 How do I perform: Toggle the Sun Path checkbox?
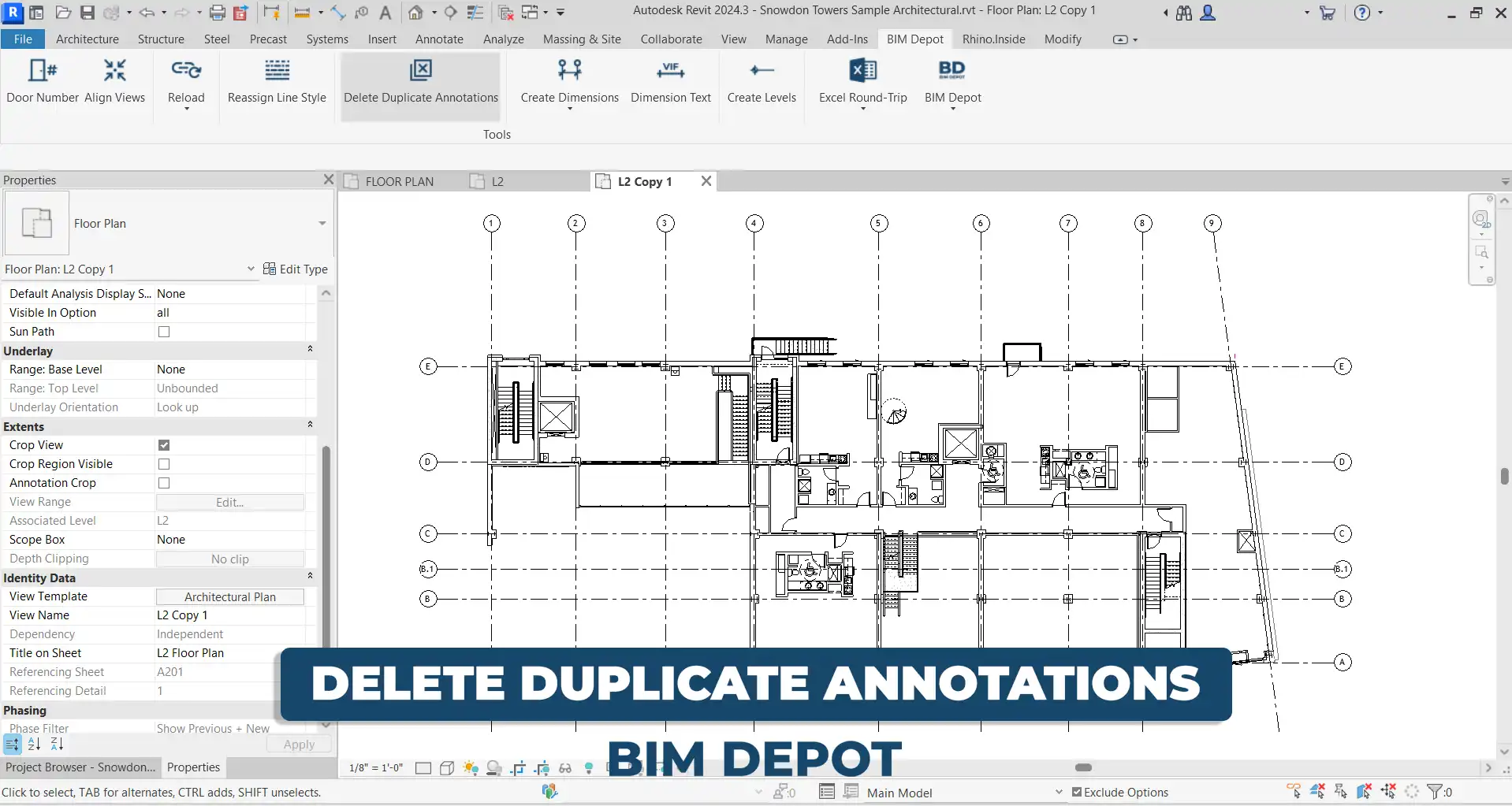pos(164,332)
